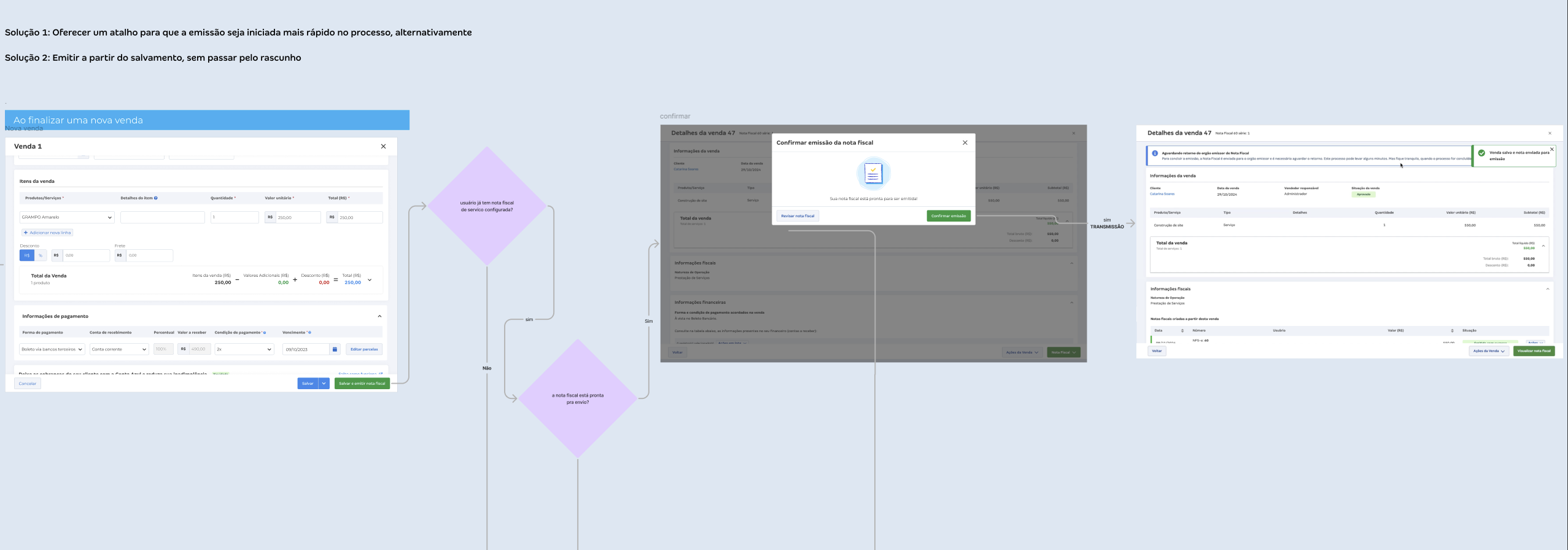The image size is (1568, 550).
Task: Click the nota fiscal document illustration
Action: pyautogui.click(x=873, y=174)
